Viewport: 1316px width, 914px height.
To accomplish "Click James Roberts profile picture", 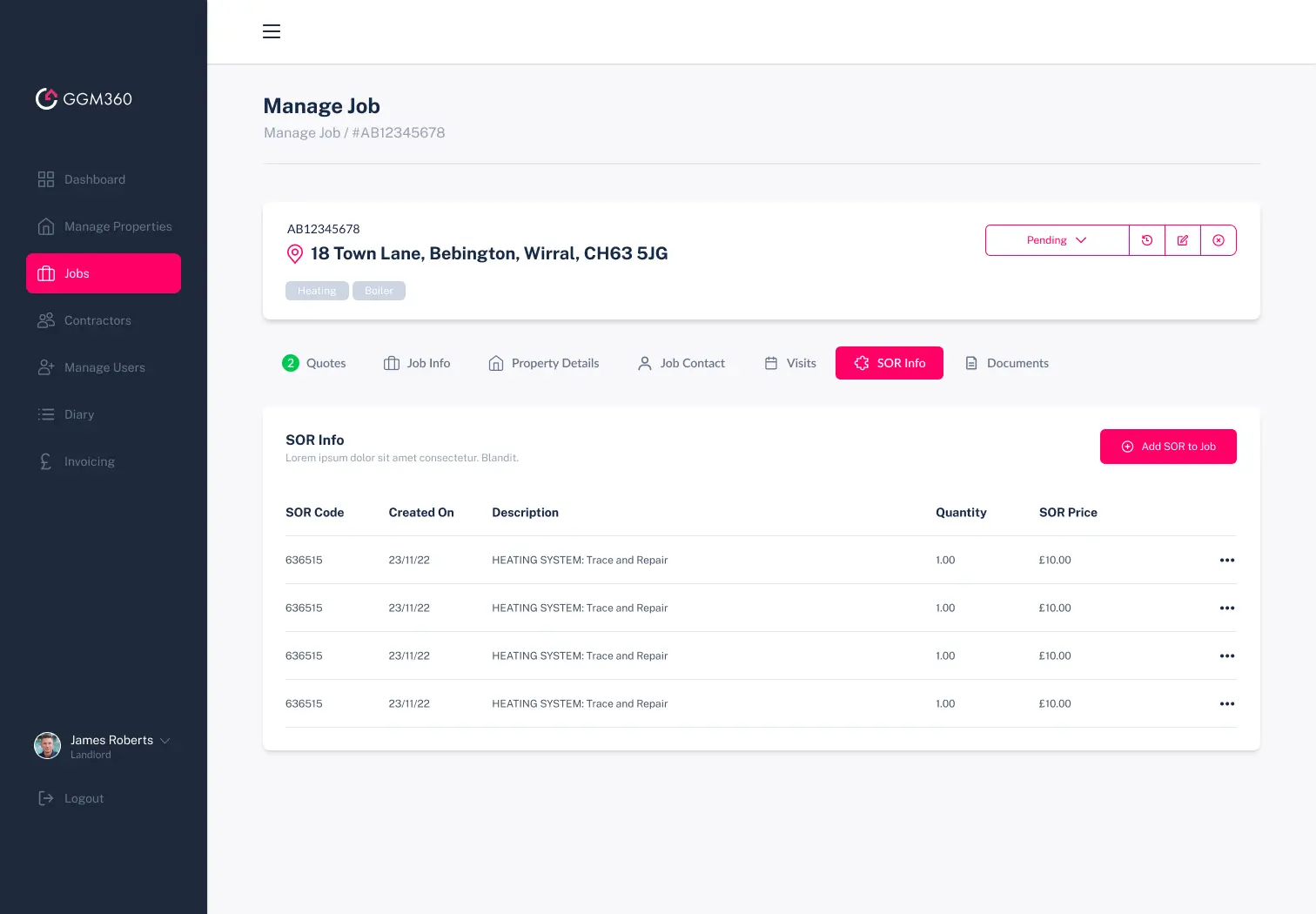I will pos(47,745).
